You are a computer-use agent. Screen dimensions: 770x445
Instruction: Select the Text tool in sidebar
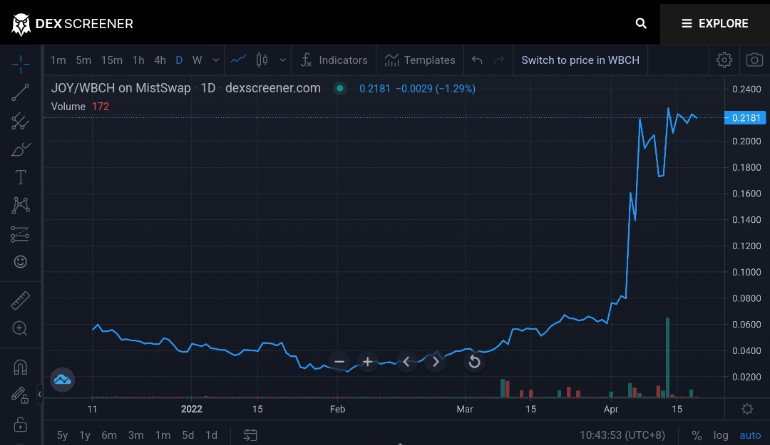20,177
